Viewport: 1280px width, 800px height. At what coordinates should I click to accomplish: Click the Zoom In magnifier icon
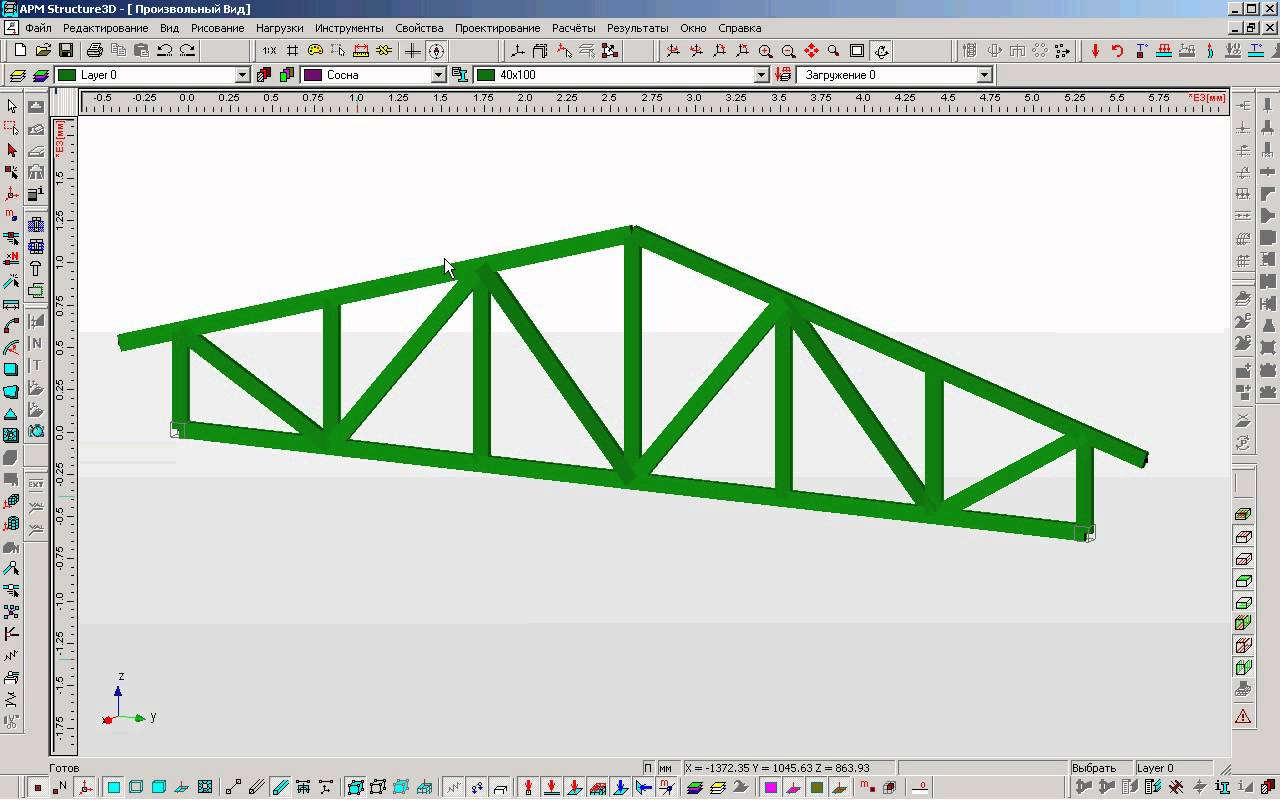click(x=766, y=50)
